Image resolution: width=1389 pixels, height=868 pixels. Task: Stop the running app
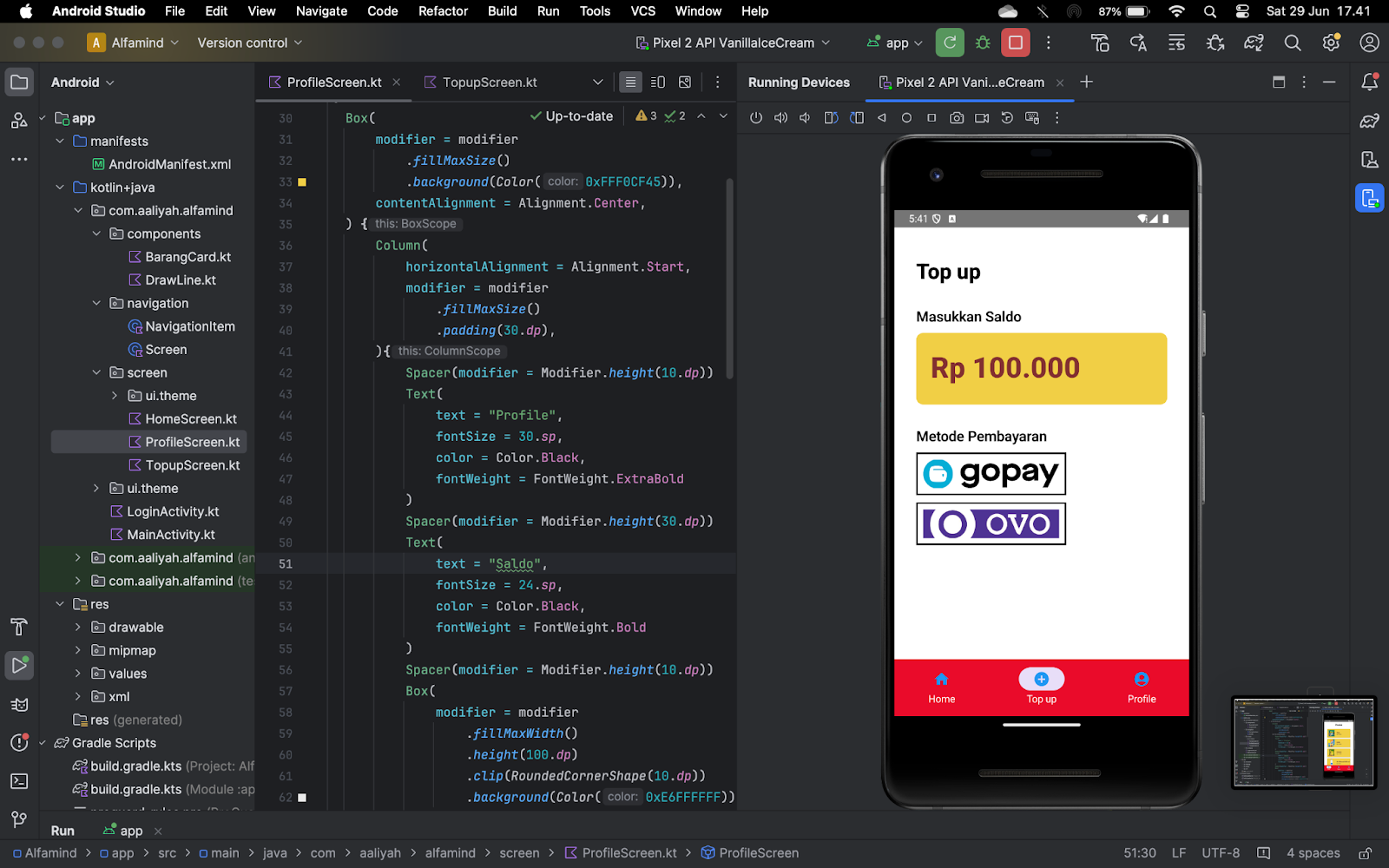click(x=1016, y=43)
